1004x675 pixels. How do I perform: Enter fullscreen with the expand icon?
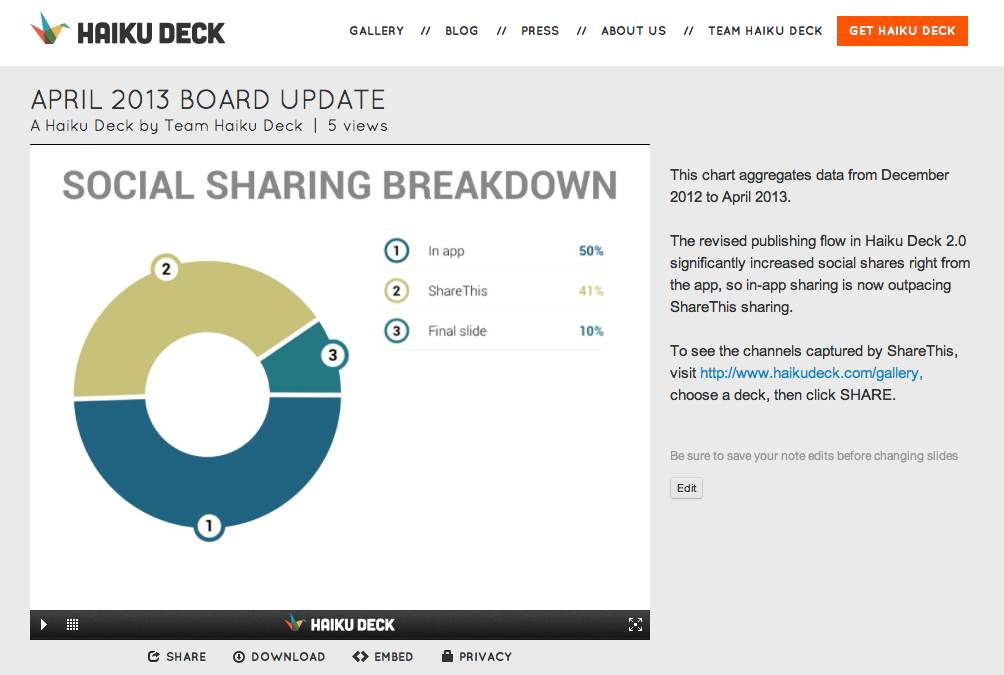635,624
